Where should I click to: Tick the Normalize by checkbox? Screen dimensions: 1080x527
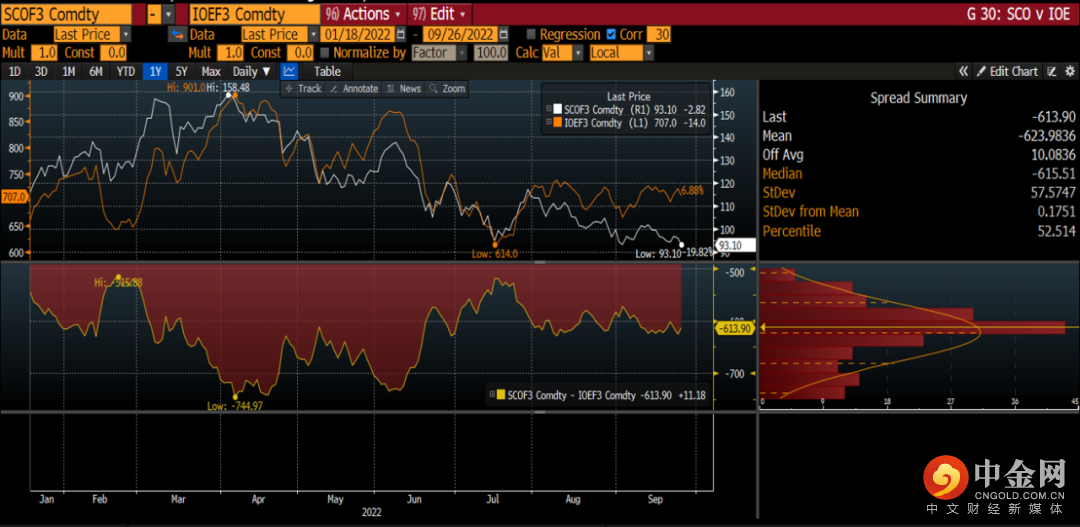325,52
